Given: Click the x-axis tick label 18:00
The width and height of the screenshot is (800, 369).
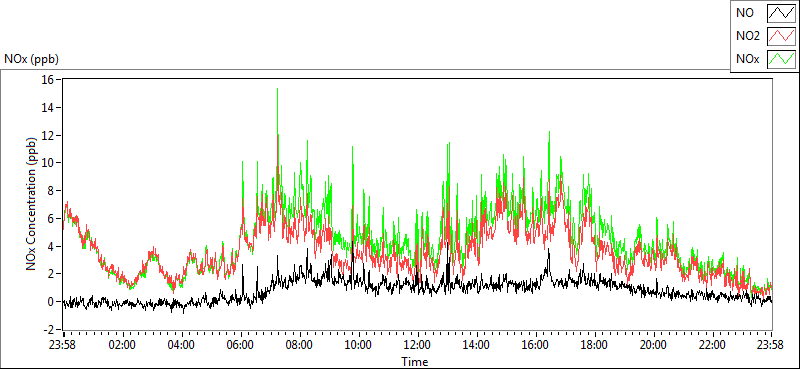Looking at the screenshot, I should pos(595,345).
